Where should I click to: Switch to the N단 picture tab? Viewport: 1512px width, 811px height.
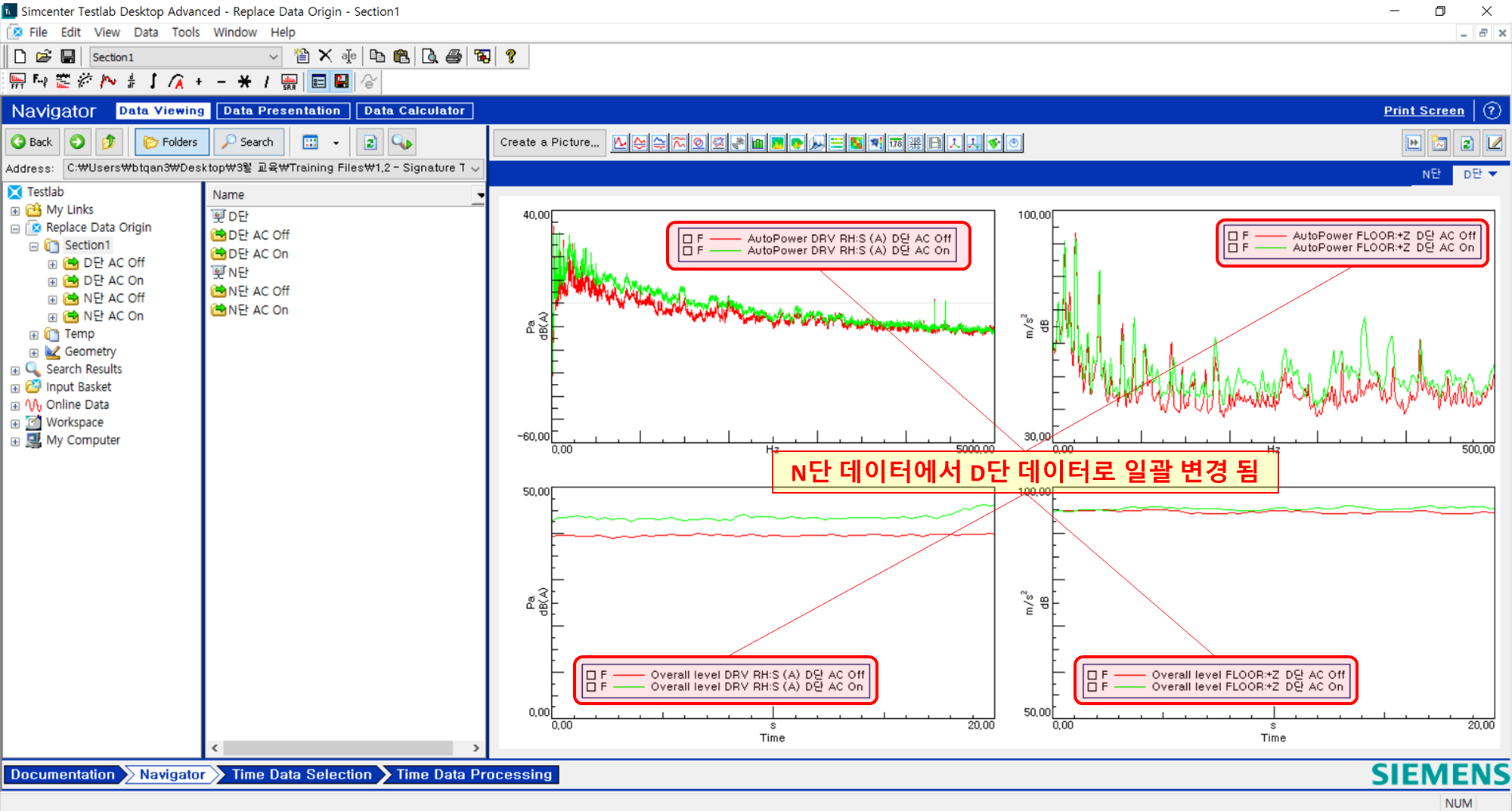coord(1432,174)
